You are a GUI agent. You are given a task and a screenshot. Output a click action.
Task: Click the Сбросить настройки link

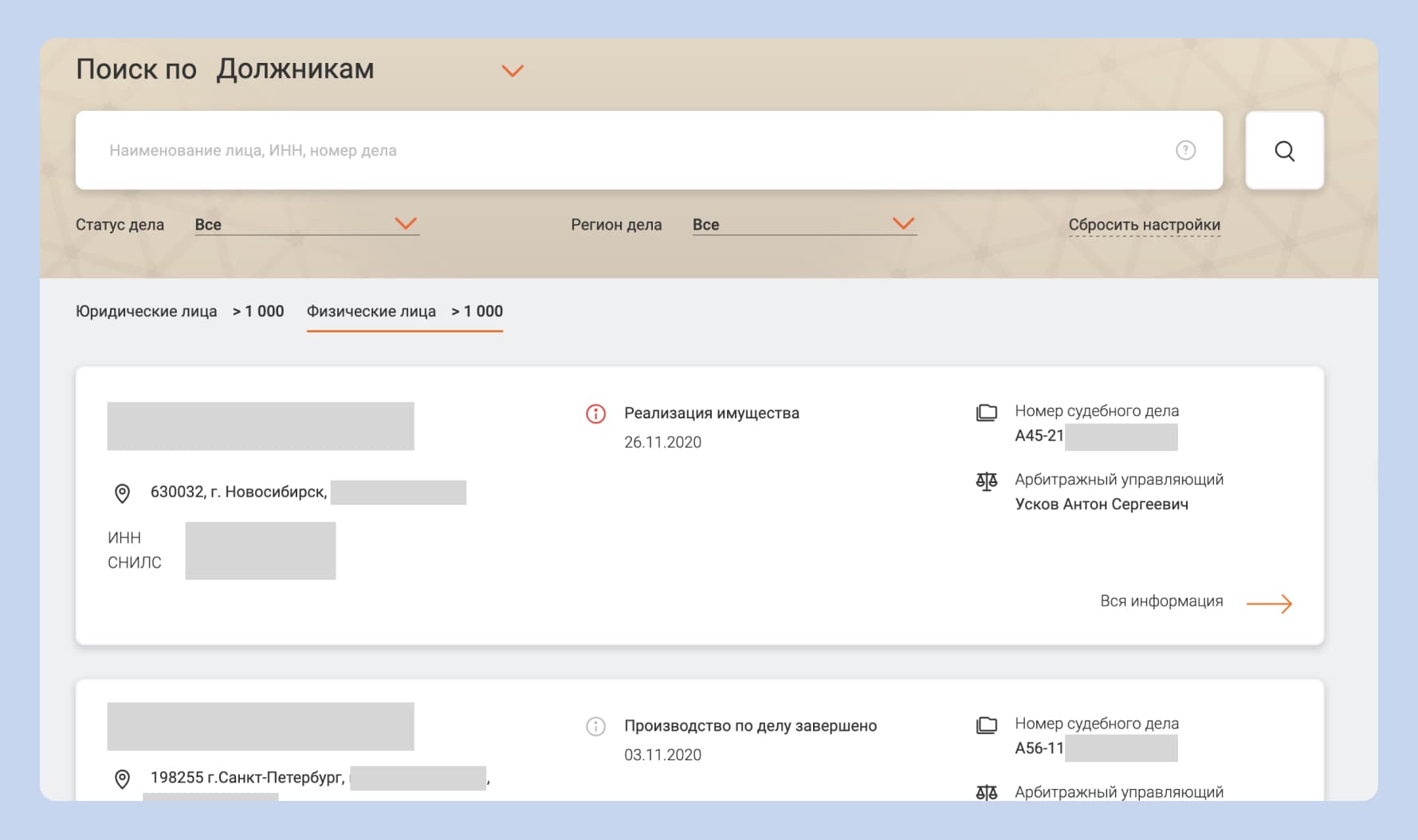(1144, 225)
